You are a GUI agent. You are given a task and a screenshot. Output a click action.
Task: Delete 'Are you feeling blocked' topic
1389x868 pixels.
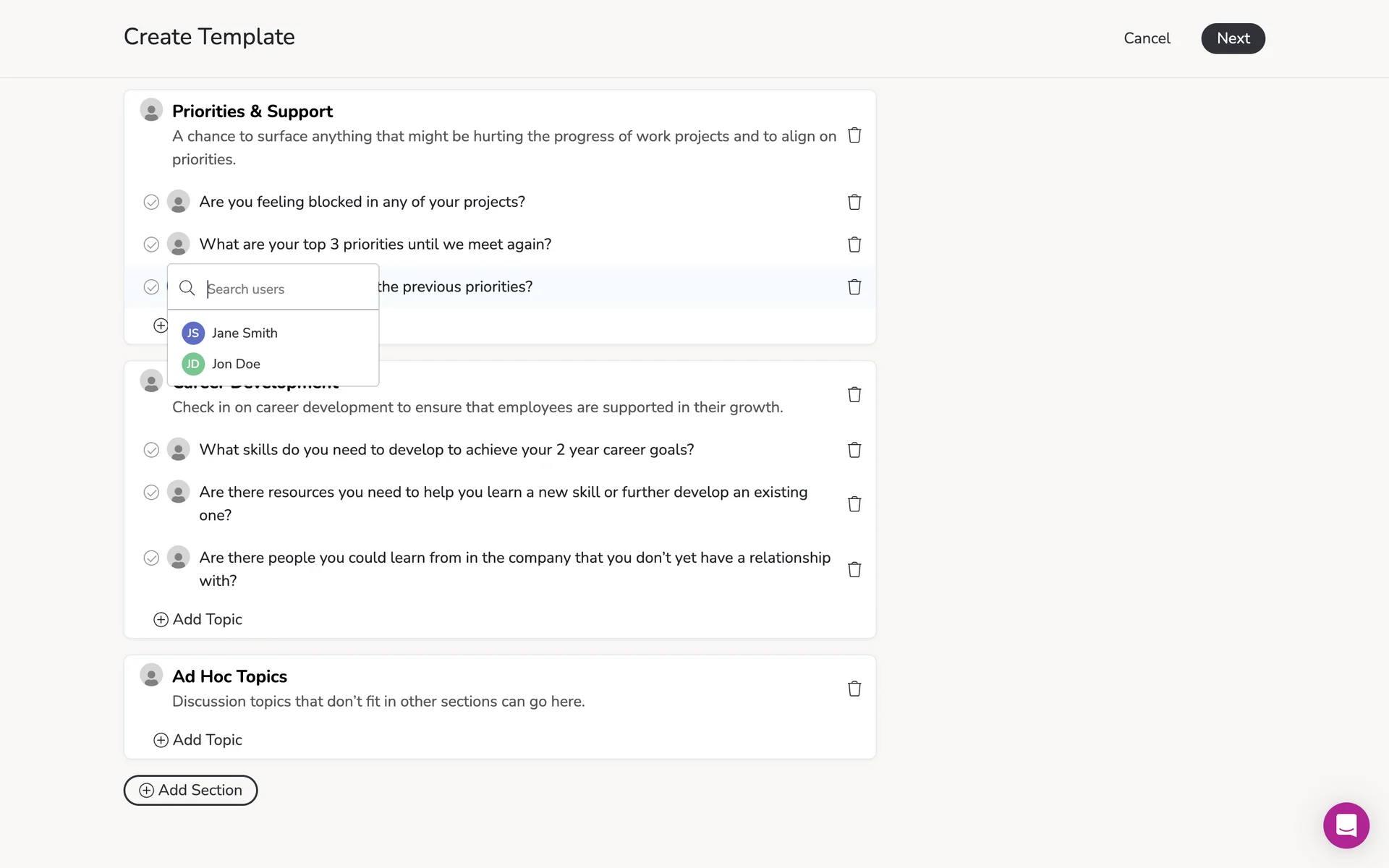click(854, 202)
